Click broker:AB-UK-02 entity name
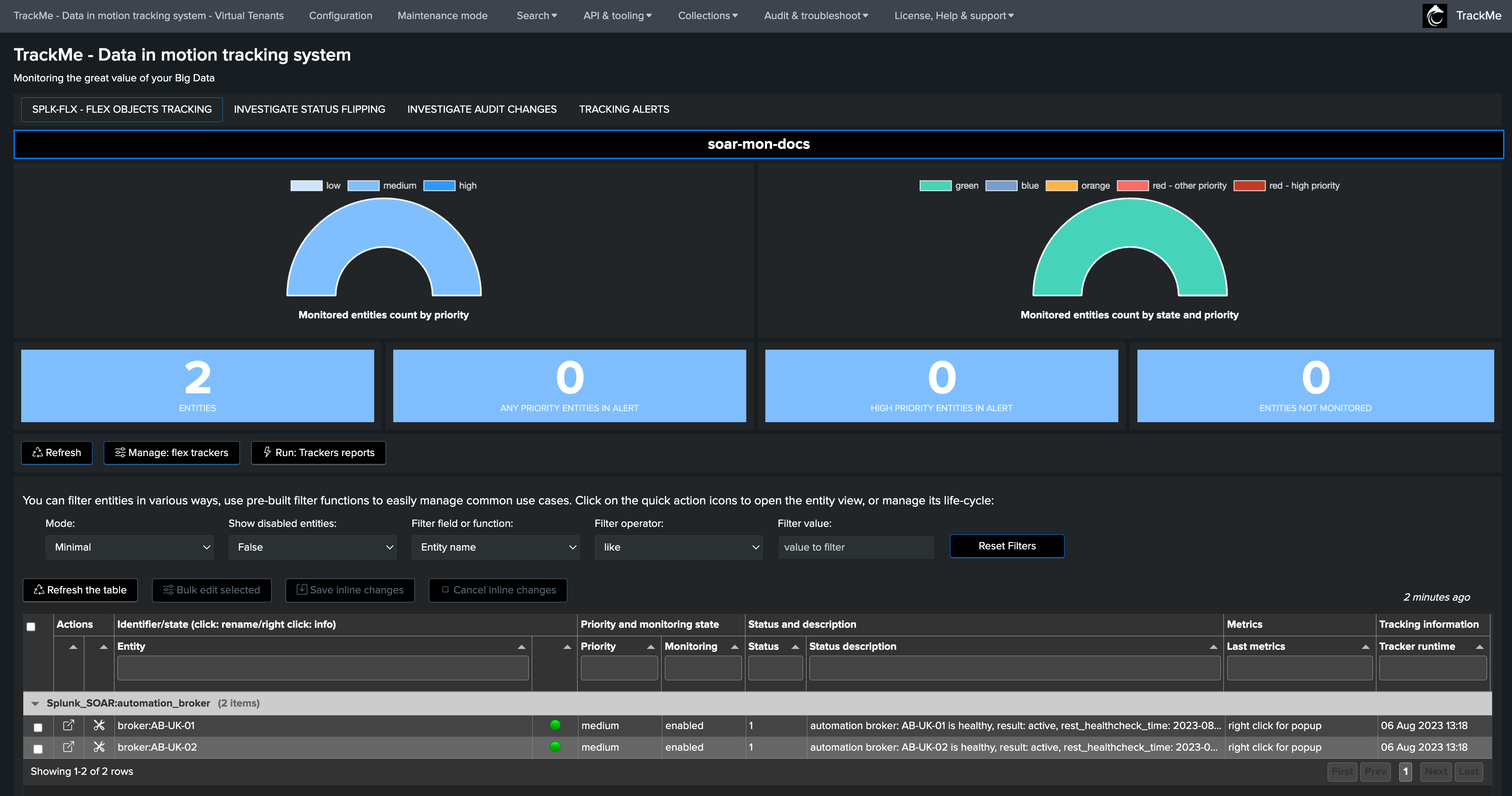1512x796 pixels. coord(157,747)
